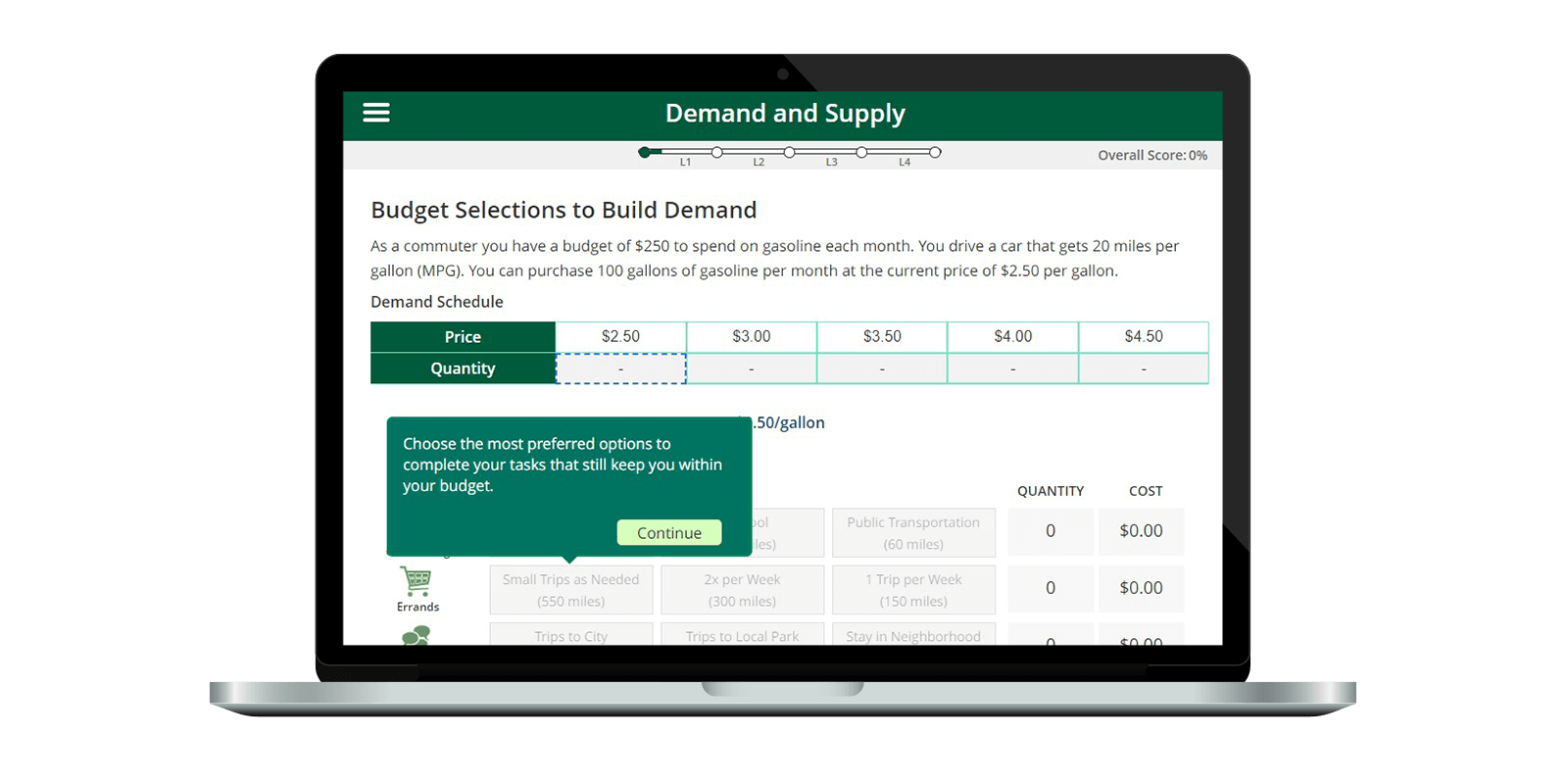Open the hamburger menu
The image size is (1568, 784).
376,113
